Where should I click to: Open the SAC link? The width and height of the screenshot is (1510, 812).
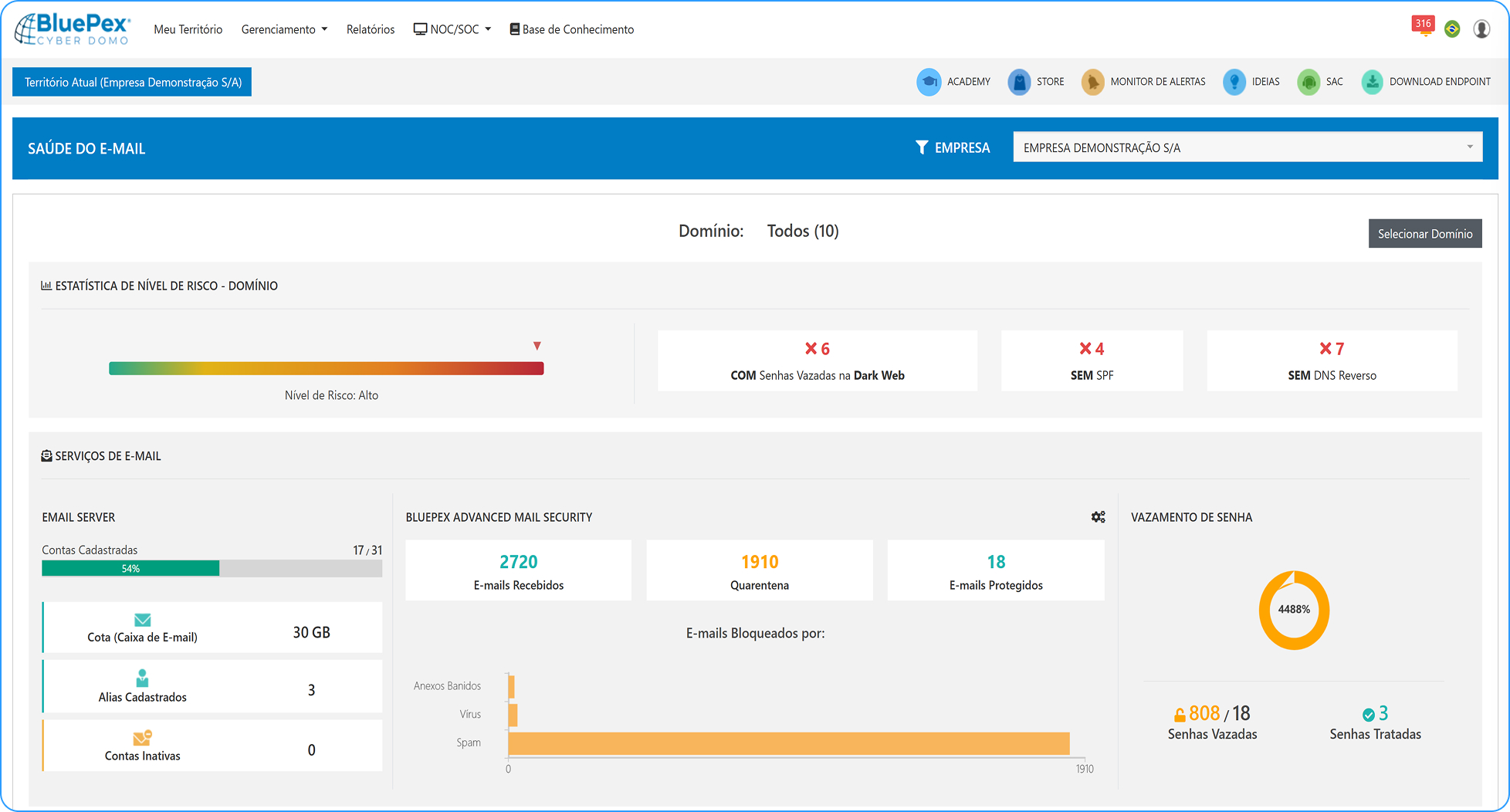[x=1334, y=82]
